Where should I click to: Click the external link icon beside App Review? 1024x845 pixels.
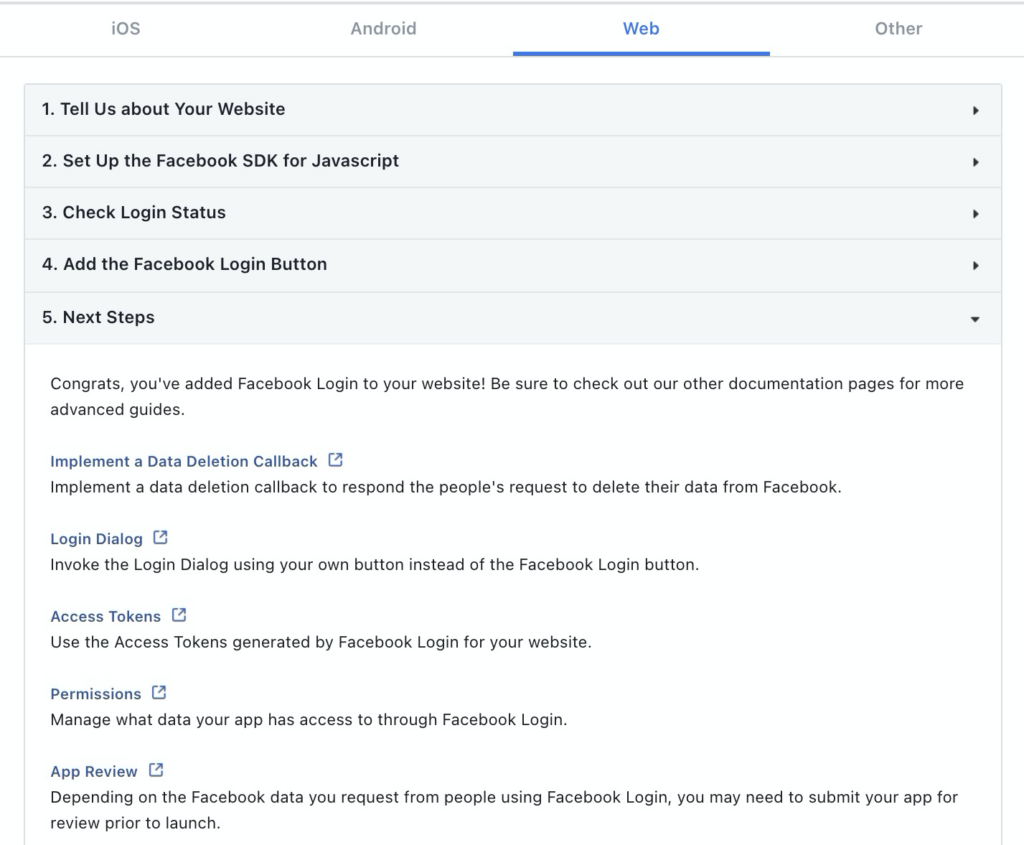155,770
